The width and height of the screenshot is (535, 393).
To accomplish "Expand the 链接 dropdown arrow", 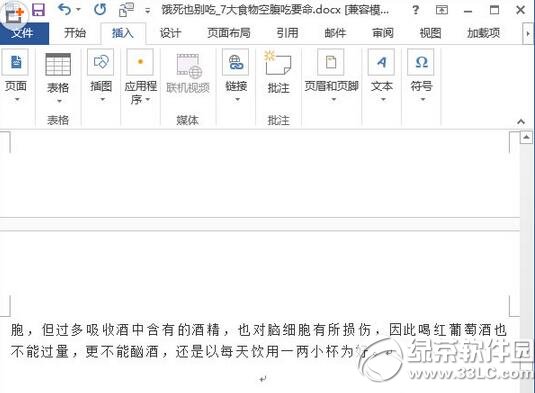I will point(238,100).
